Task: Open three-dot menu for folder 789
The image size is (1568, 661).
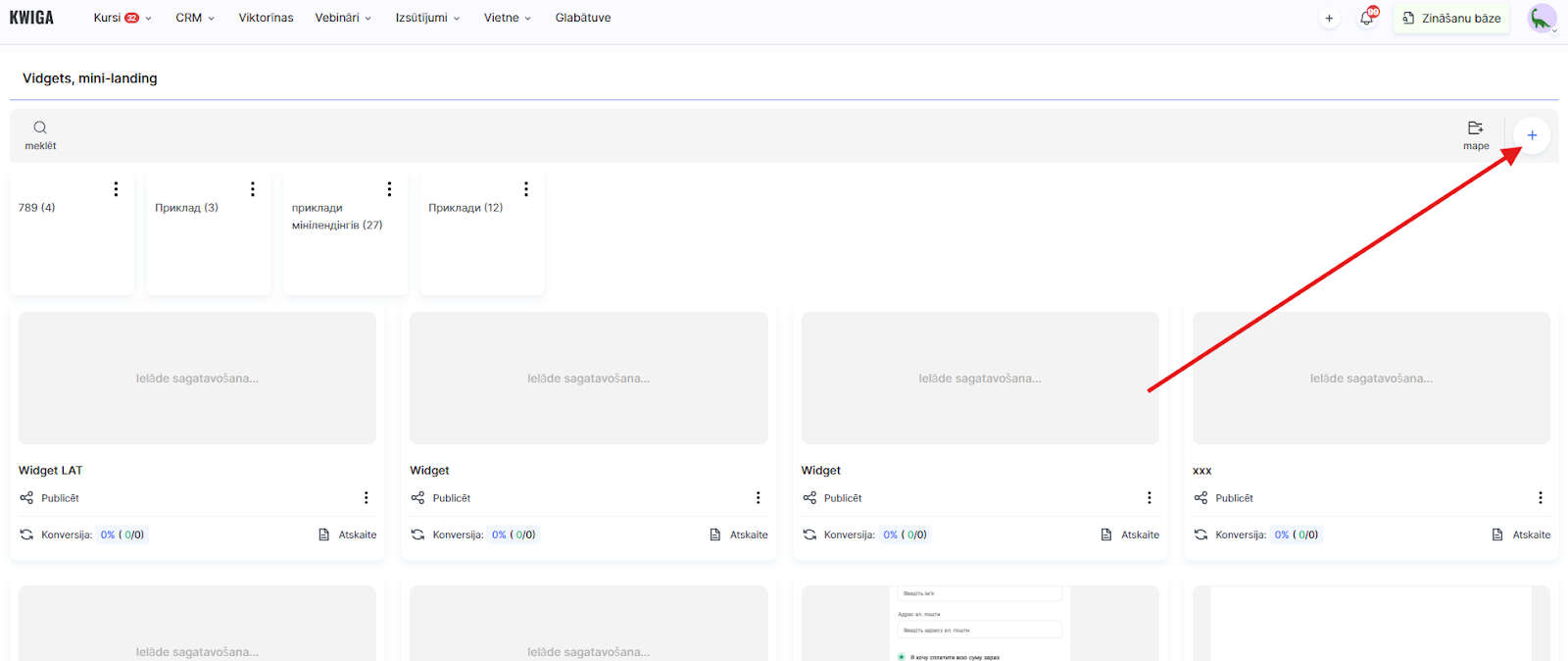Action: pyautogui.click(x=116, y=189)
